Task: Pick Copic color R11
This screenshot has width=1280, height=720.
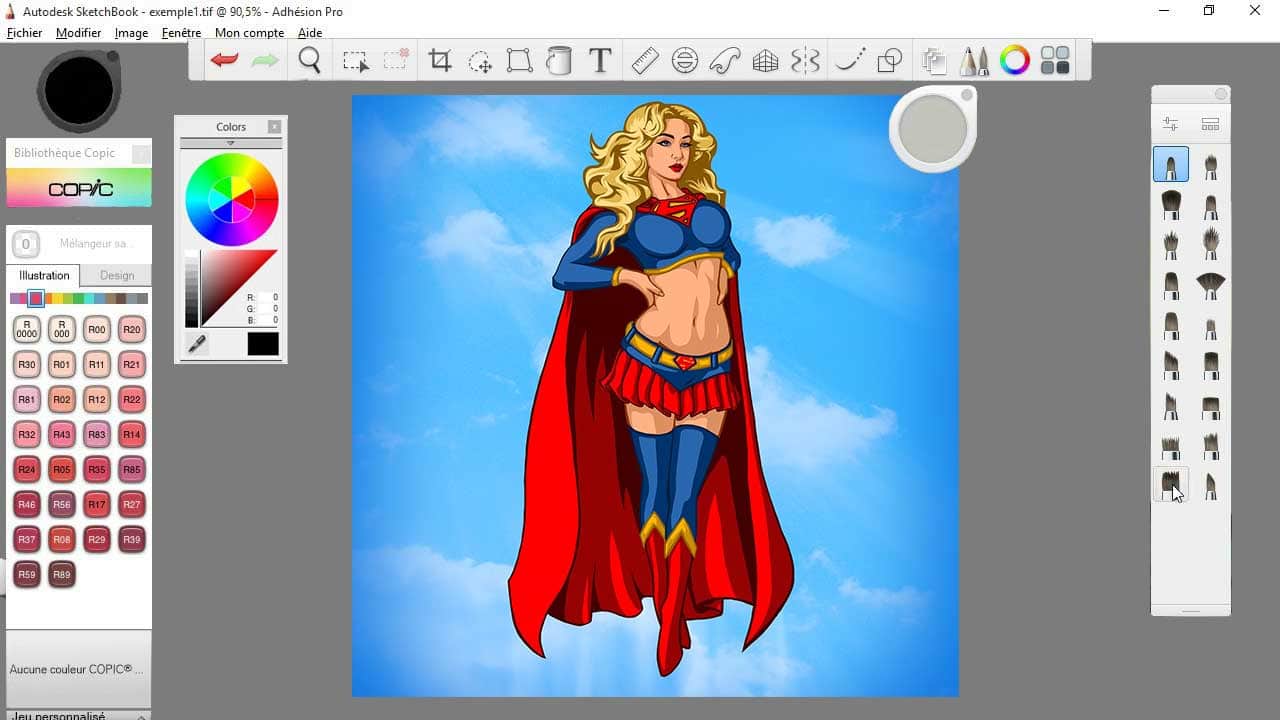Action: (x=97, y=364)
